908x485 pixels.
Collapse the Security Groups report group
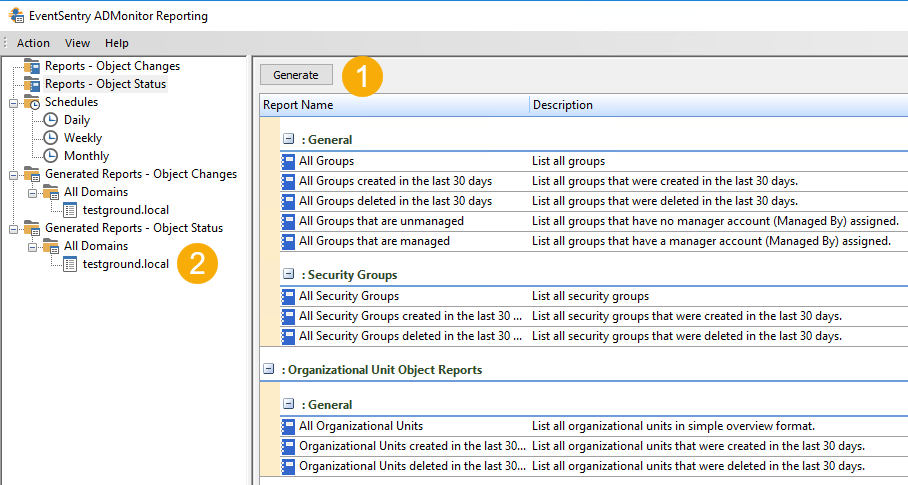tap(288, 274)
